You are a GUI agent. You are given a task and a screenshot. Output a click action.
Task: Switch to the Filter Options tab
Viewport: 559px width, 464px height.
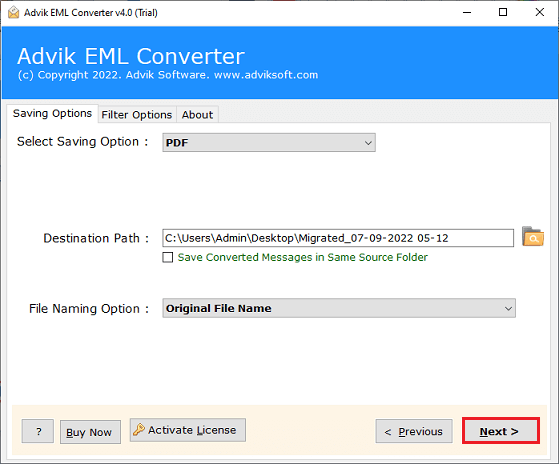pyautogui.click(x=137, y=115)
